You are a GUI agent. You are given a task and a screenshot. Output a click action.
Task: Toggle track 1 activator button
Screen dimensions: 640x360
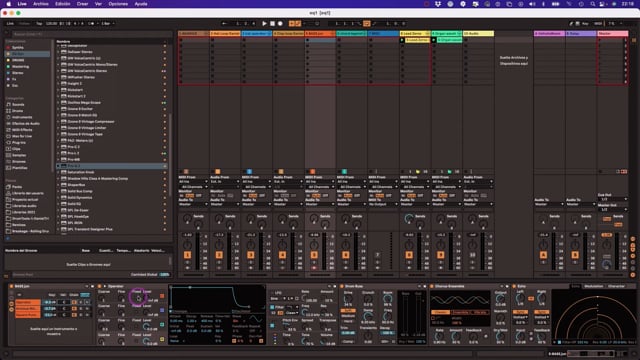pyautogui.click(x=187, y=255)
